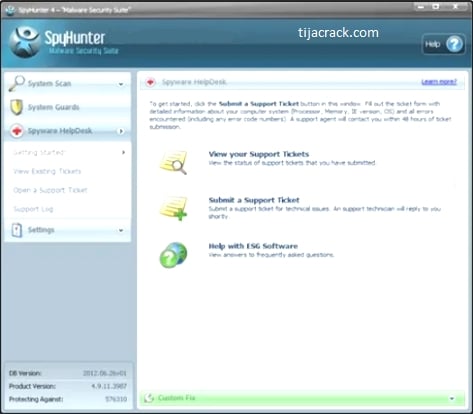Select Support Log item
Screen dimensions: 473x414
(33, 209)
